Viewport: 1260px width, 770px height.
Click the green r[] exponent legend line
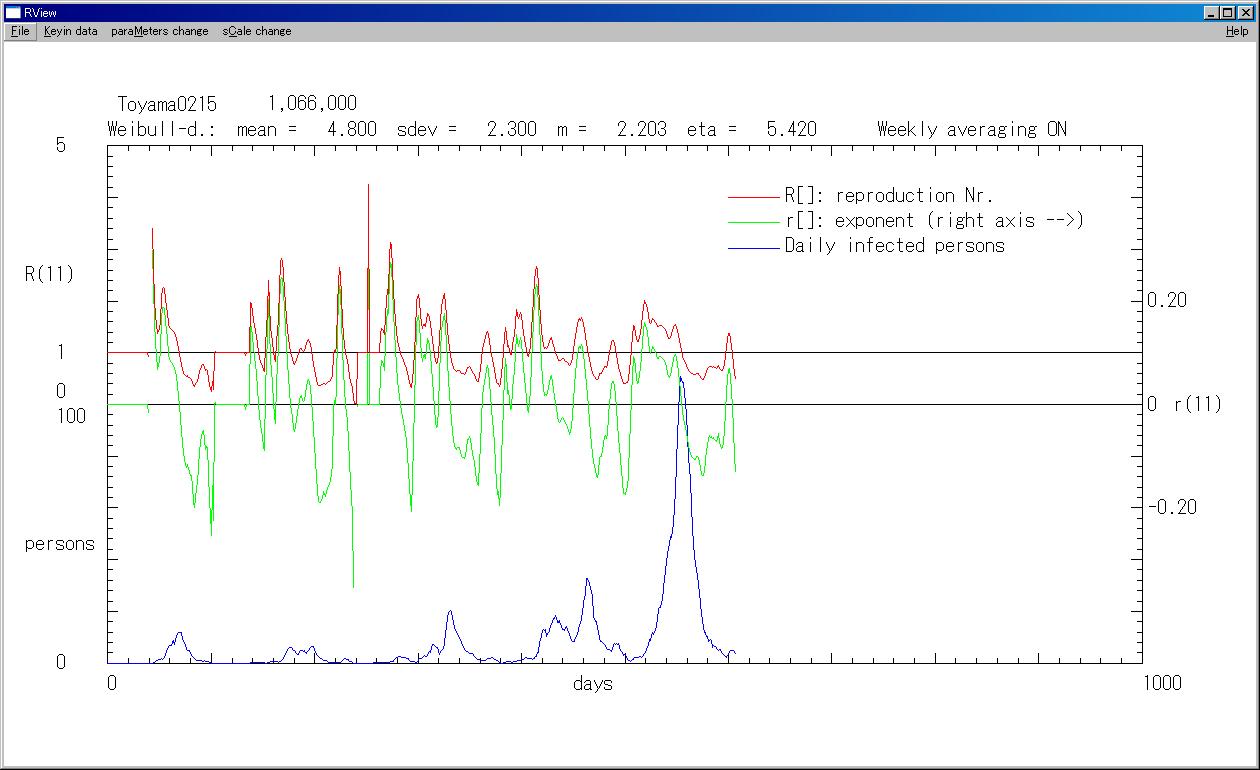click(x=753, y=222)
